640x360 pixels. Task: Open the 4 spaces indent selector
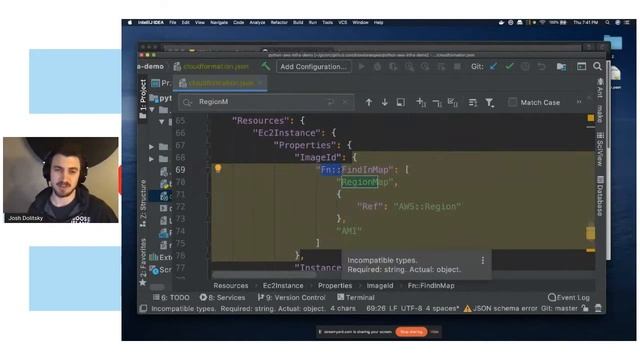442,309
